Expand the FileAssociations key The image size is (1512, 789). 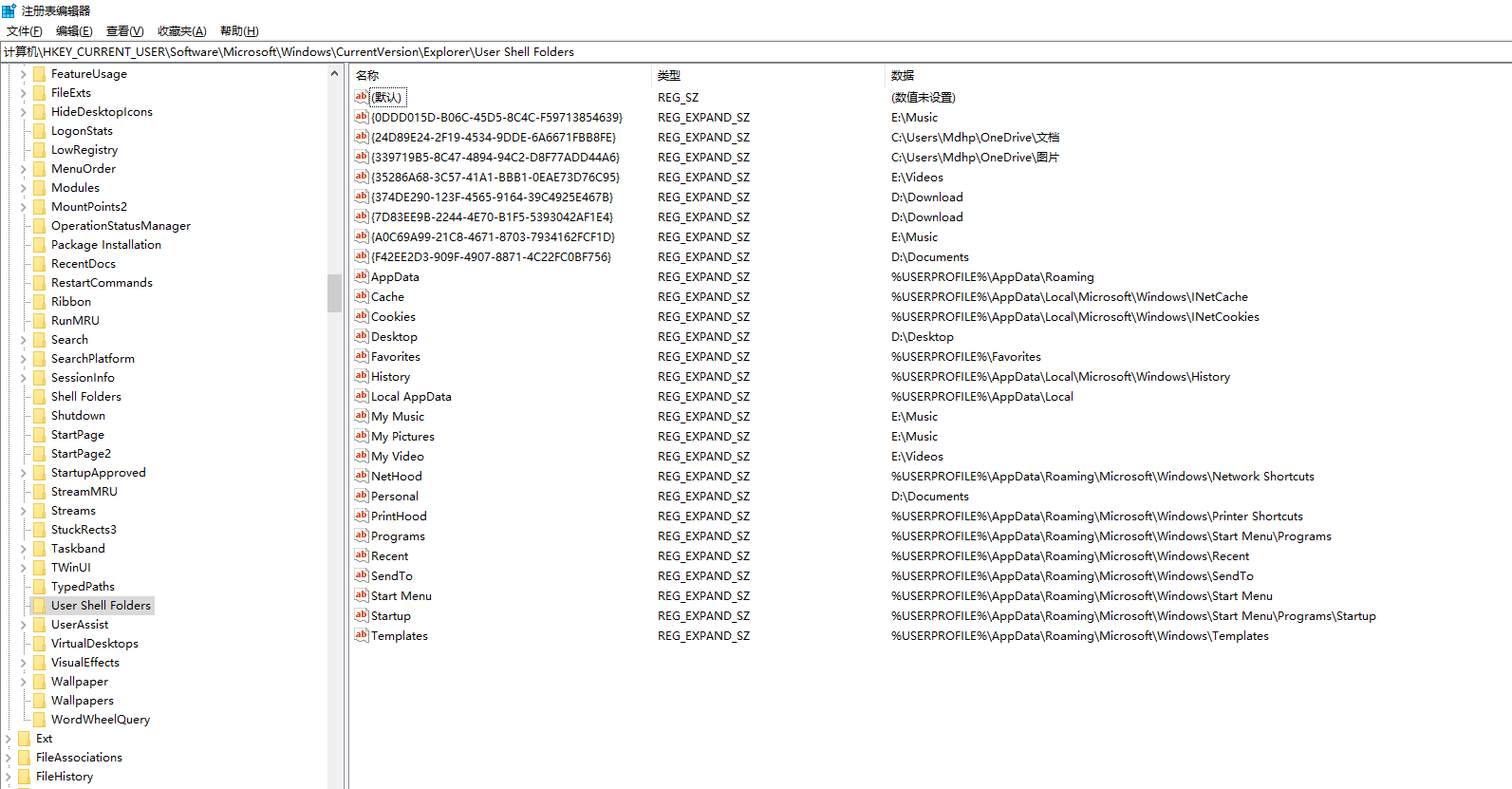point(8,757)
